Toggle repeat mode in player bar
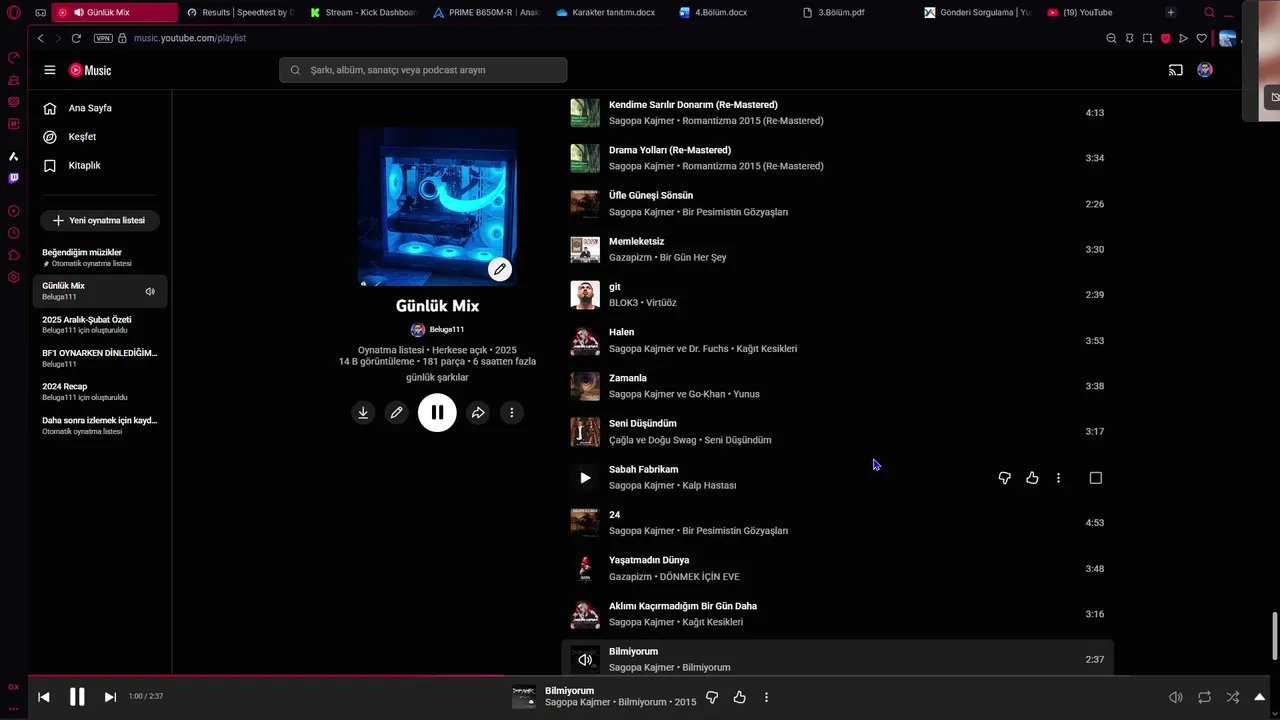This screenshot has height=720, width=1280. tap(1204, 697)
